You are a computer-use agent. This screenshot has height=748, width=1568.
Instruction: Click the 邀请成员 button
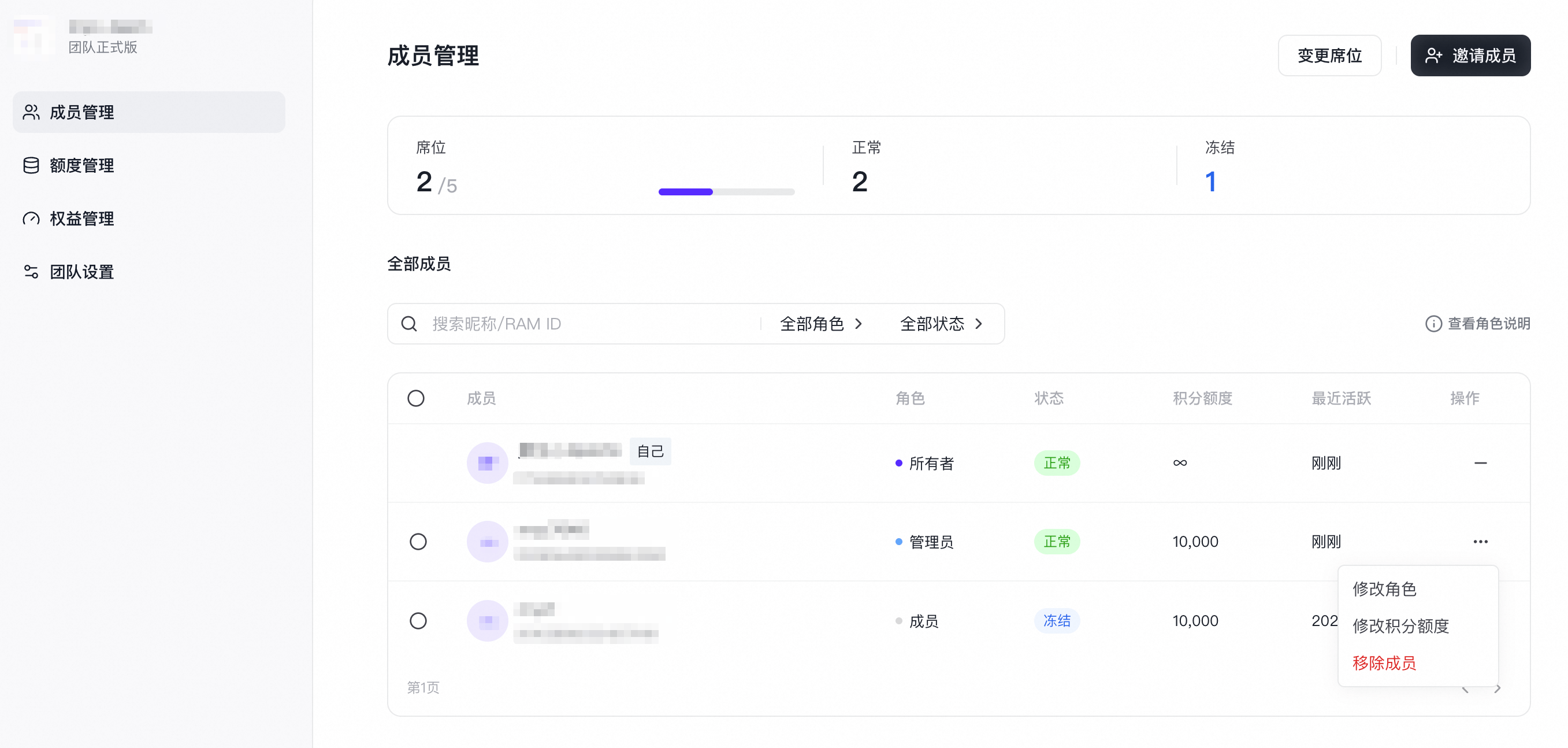[x=1470, y=55]
